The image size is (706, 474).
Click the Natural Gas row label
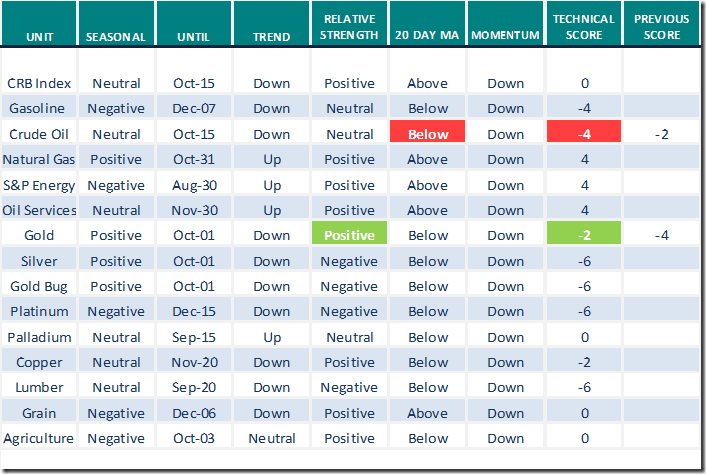[39, 160]
